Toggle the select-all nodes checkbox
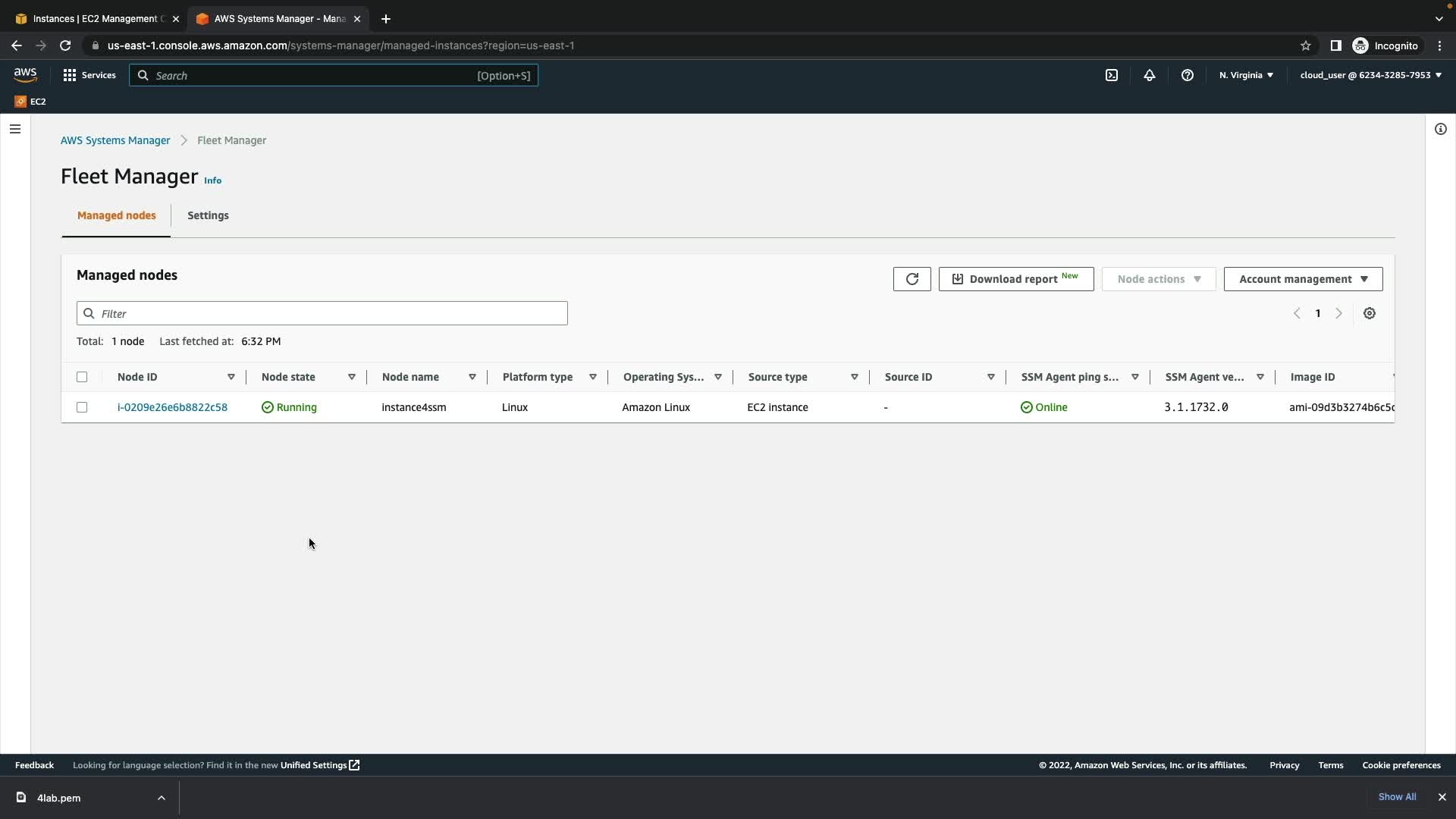Image resolution: width=1456 pixels, height=819 pixels. pos(82,377)
